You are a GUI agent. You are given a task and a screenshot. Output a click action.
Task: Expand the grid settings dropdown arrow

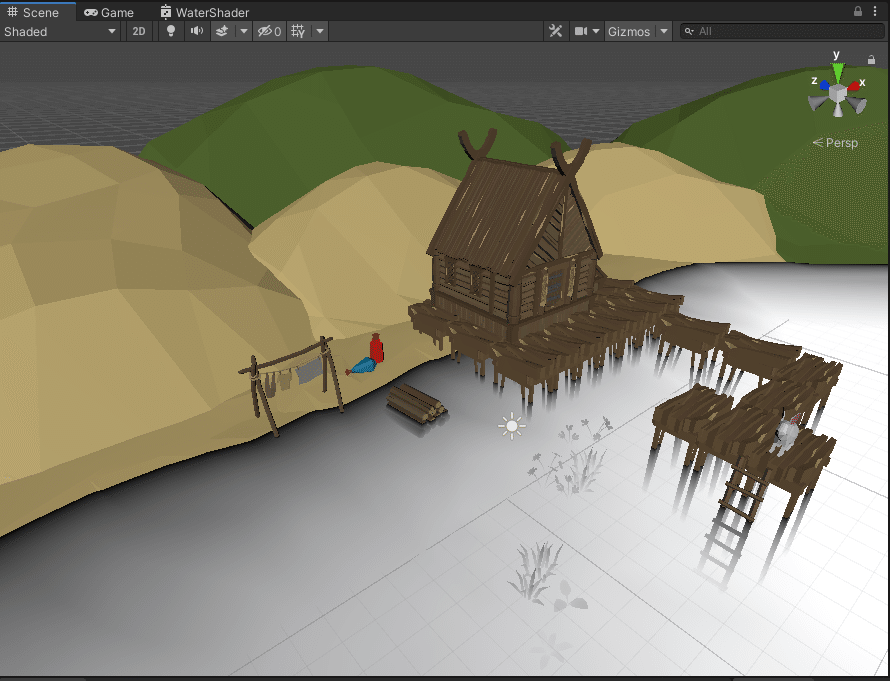[x=320, y=31]
